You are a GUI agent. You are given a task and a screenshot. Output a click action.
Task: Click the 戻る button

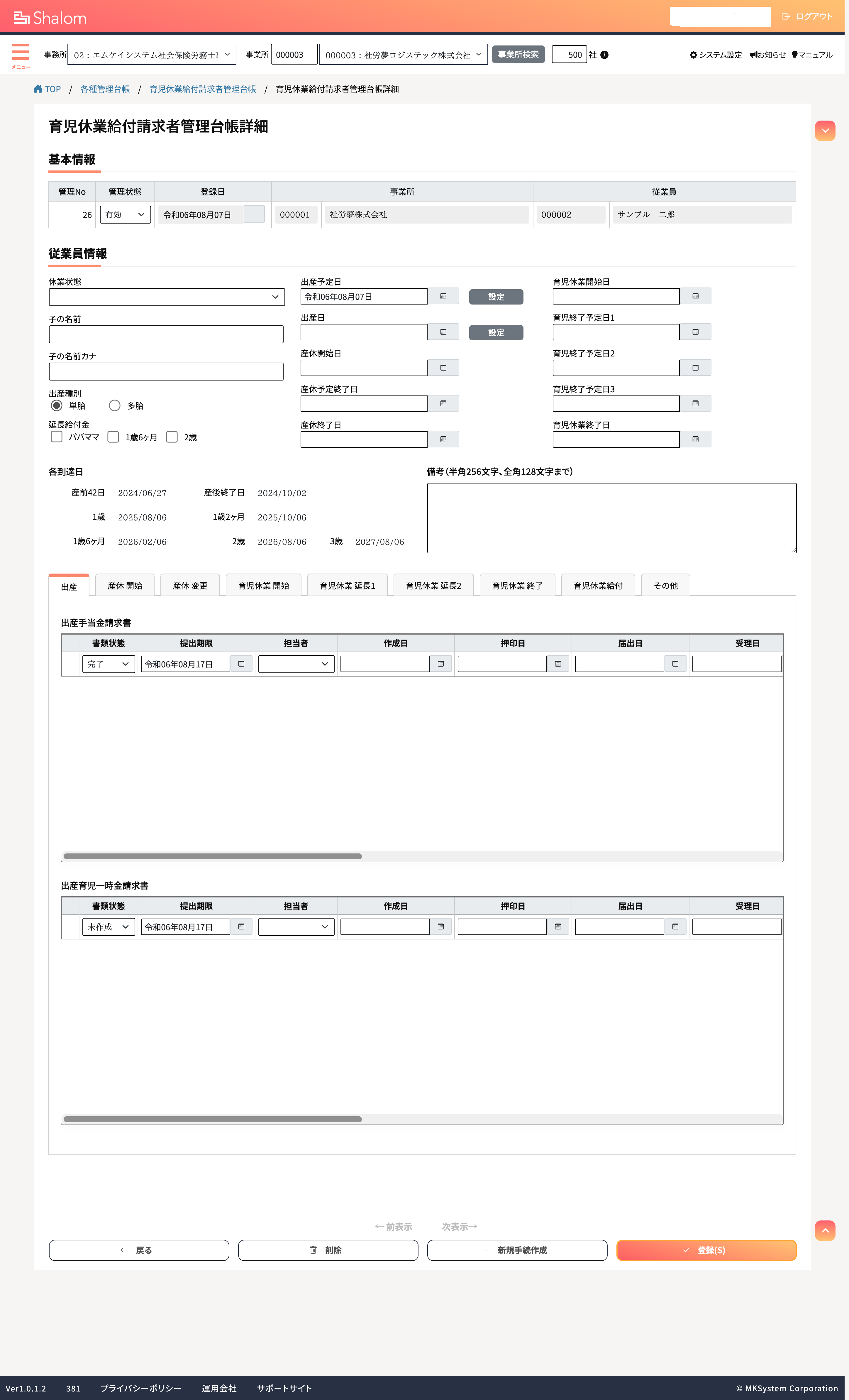[x=139, y=1251]
